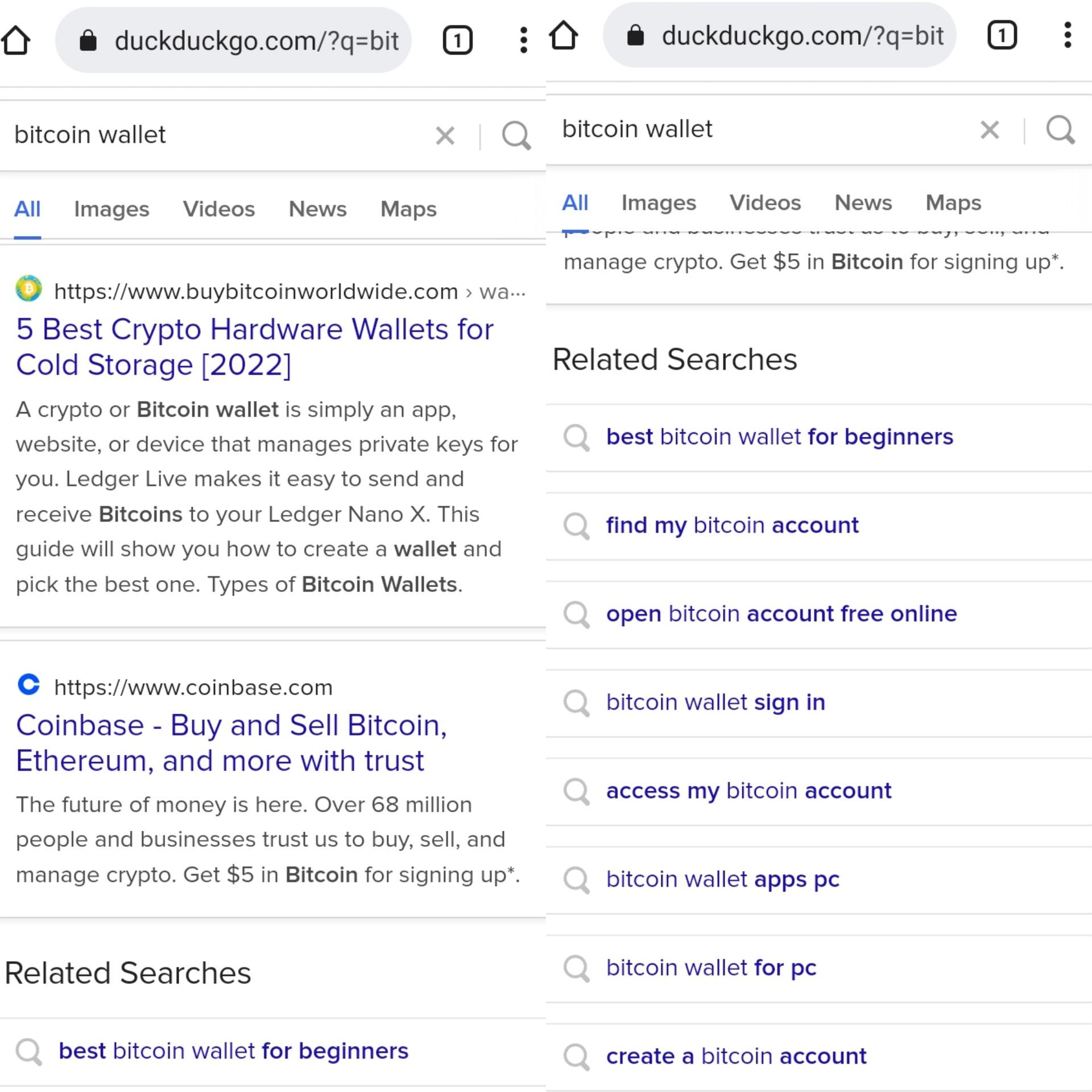Viewport: 1092px width, 1092px height.
Task: Open '5 Best Crypto Hardware Wallets' result
Action: coord(255,347)
